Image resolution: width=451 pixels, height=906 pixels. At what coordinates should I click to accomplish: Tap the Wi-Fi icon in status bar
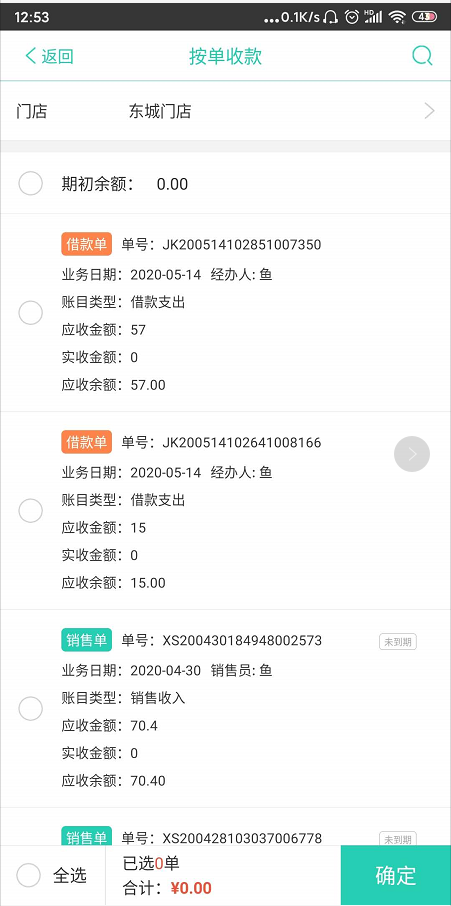[397, 17]
